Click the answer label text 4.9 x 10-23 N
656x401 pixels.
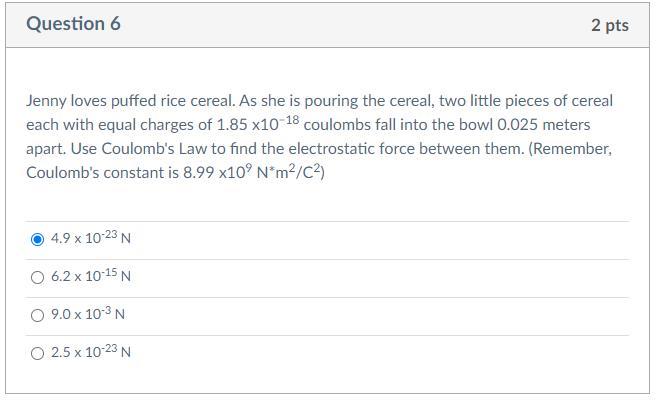[91, 239]
